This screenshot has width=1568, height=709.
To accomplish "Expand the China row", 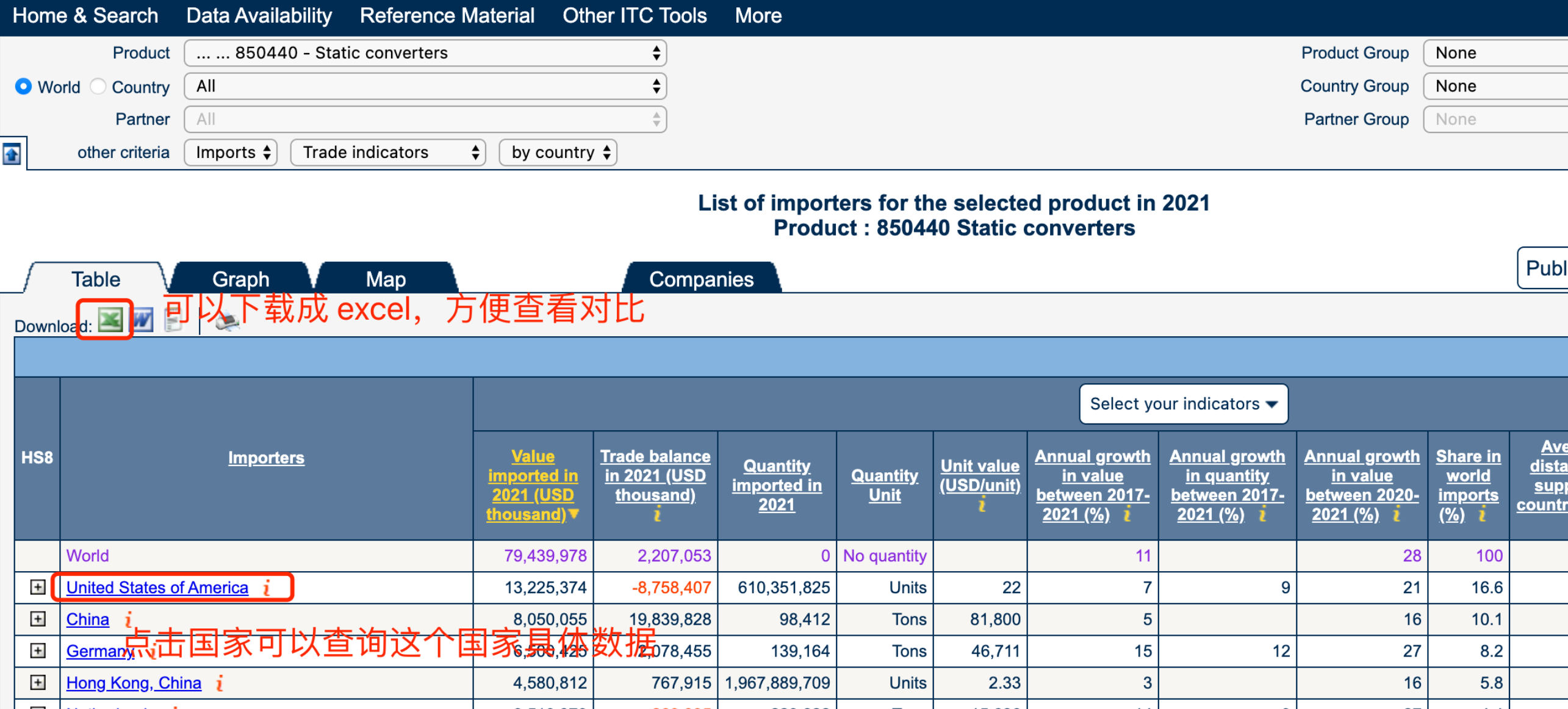I will click(x=38, y=619).
